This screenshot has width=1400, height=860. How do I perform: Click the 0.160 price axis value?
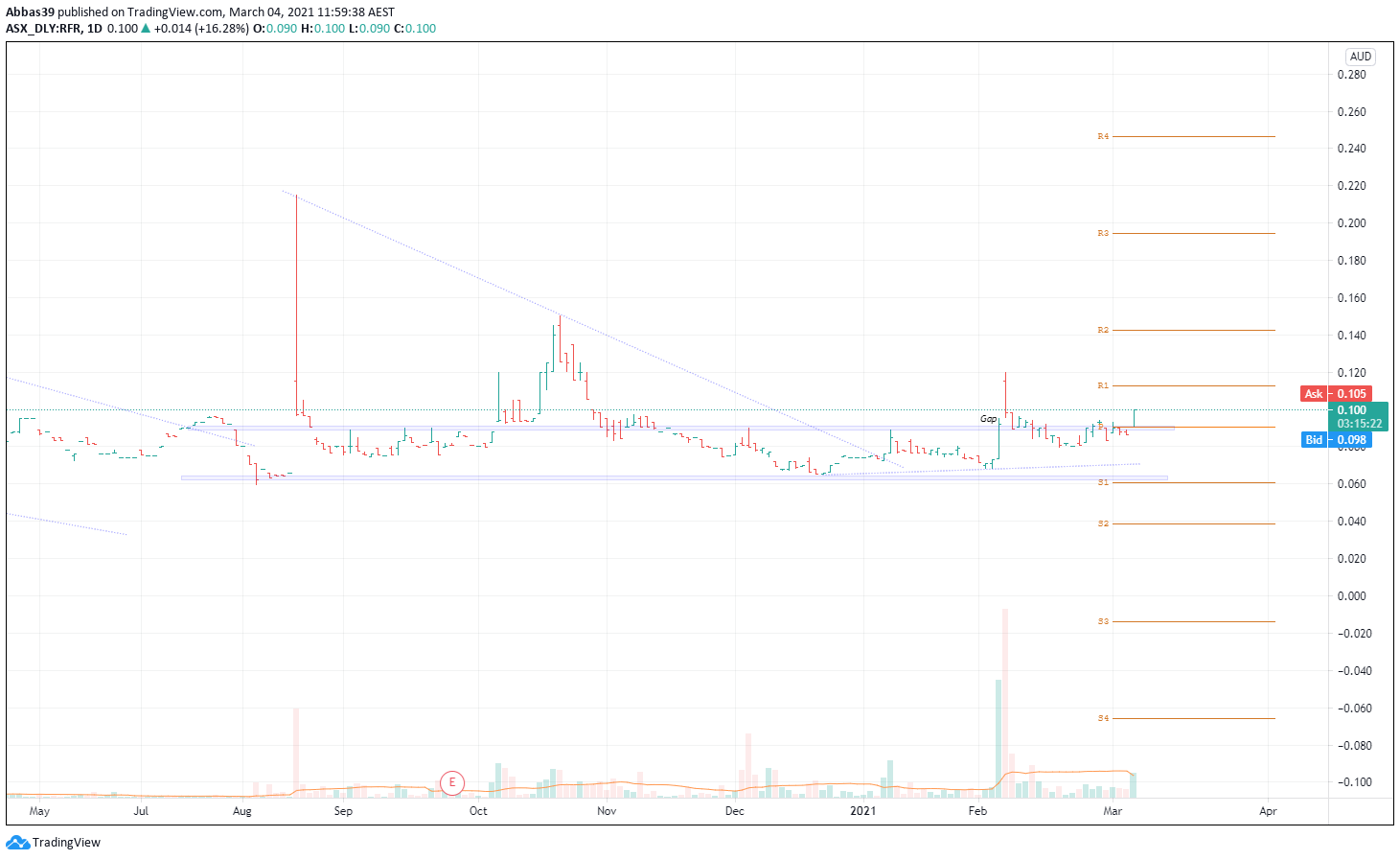(1352, 298)
